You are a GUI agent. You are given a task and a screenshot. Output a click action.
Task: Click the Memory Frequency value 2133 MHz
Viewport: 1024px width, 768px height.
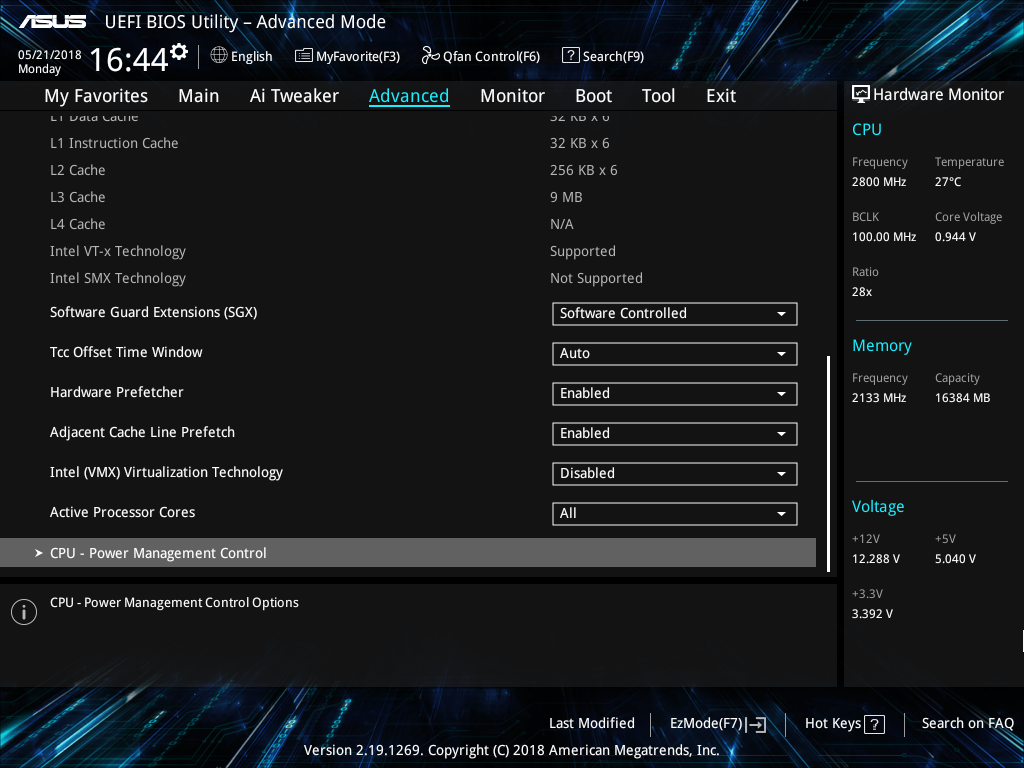point(879,398)
